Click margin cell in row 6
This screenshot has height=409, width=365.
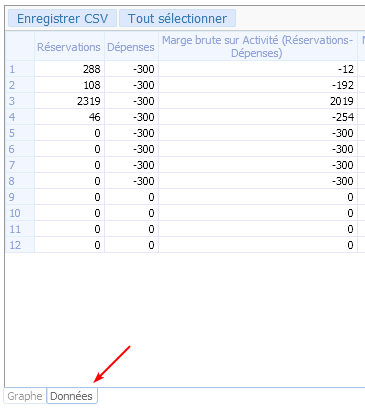coord(258,149)
